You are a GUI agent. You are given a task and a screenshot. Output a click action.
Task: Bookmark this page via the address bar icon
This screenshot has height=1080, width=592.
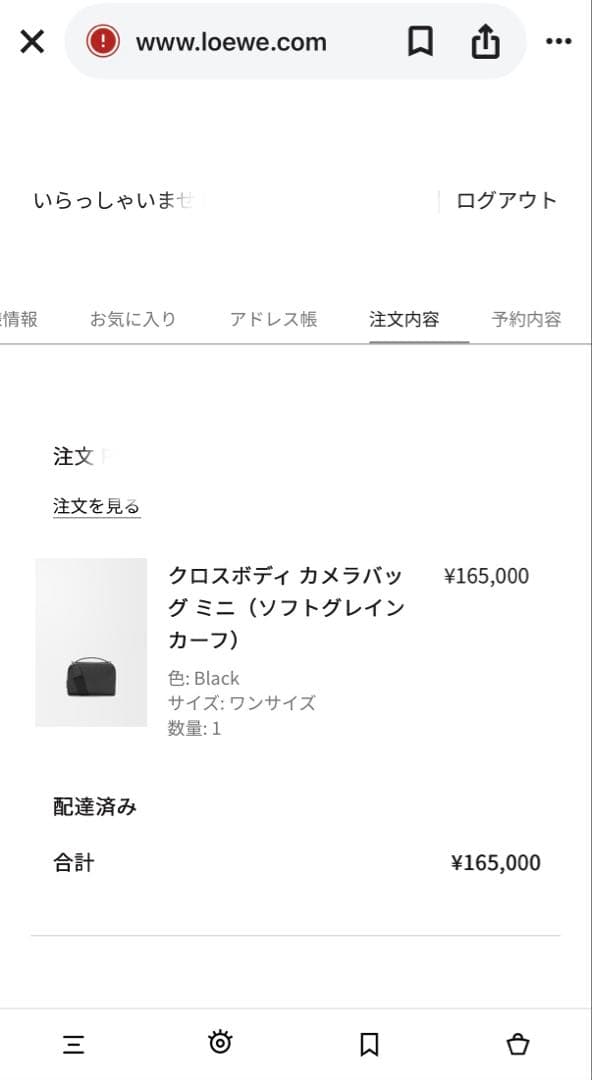(420, 41)
